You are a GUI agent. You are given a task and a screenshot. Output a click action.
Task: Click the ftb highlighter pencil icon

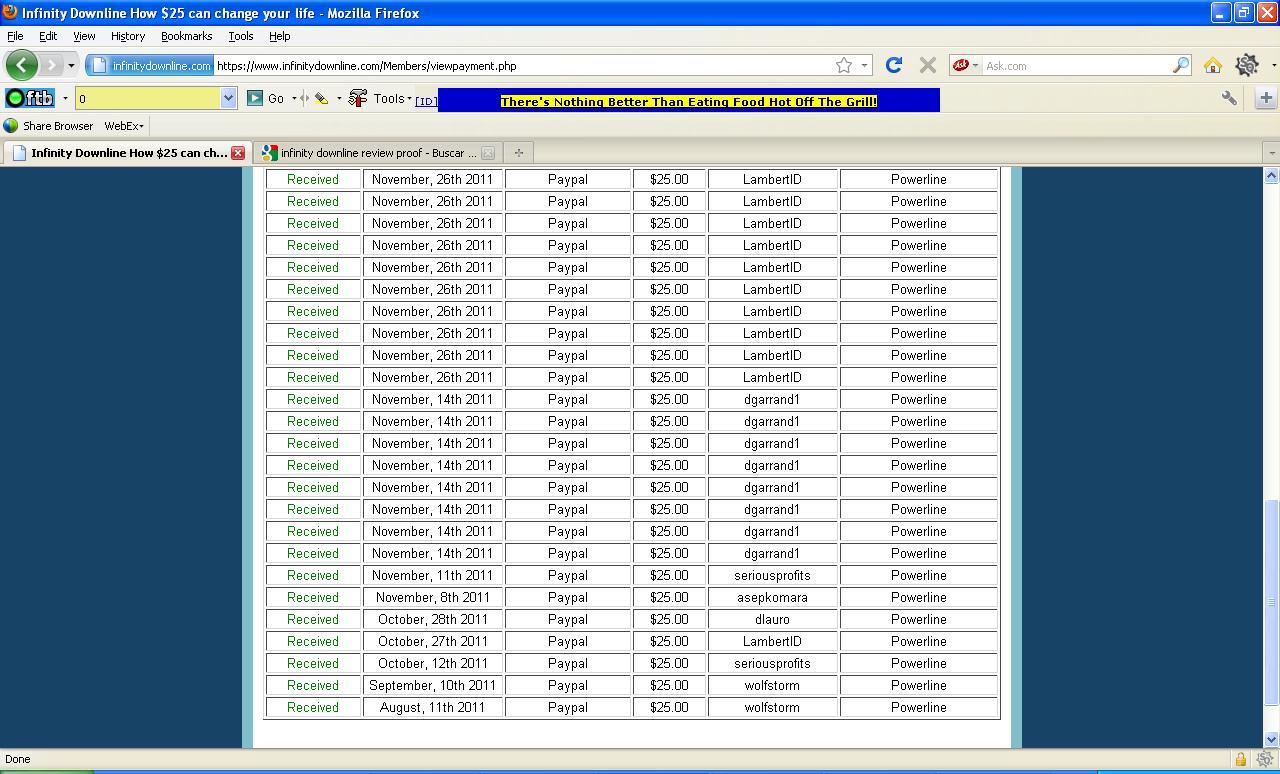321,98
